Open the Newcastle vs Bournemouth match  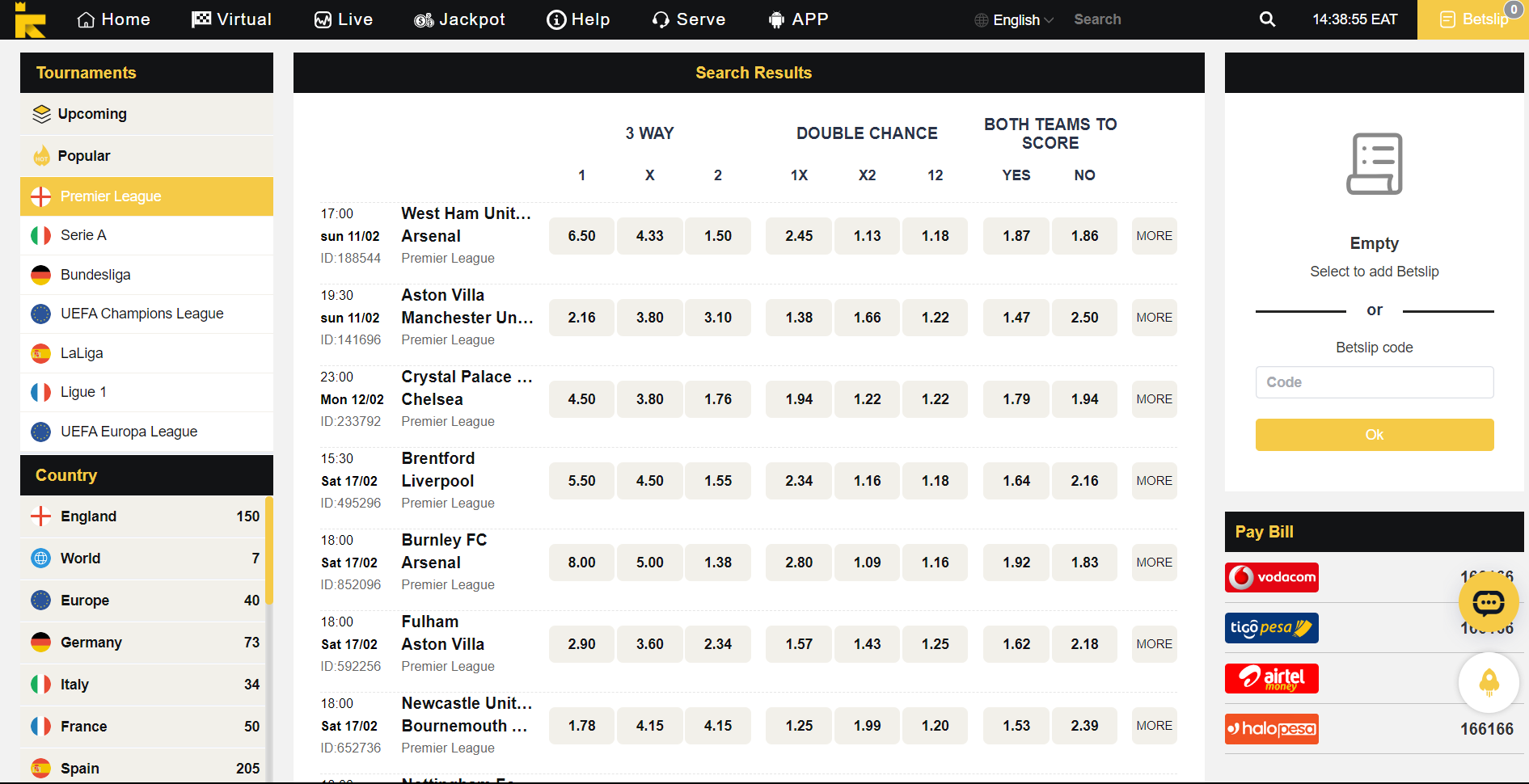pyautogui.click(x=467, y=714)
